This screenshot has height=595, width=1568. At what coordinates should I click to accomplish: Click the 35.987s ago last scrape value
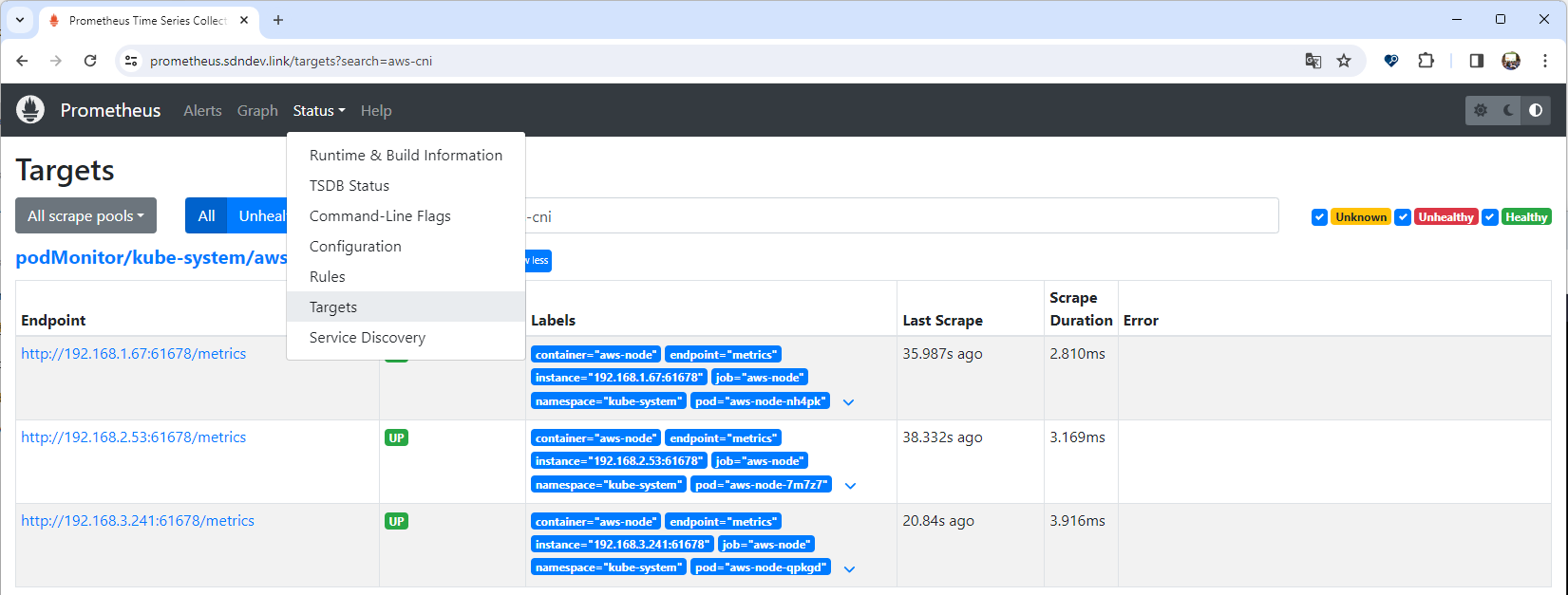942,353
